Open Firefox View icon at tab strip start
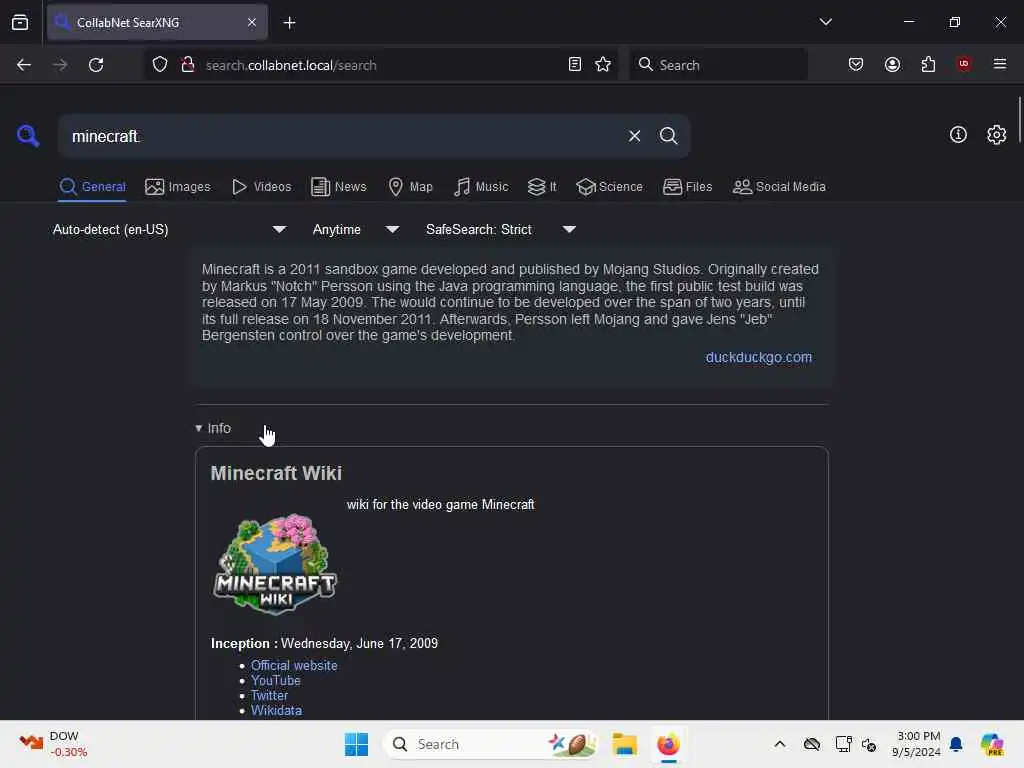Screen dimensions: 1024x768 (x=20, y=22)
